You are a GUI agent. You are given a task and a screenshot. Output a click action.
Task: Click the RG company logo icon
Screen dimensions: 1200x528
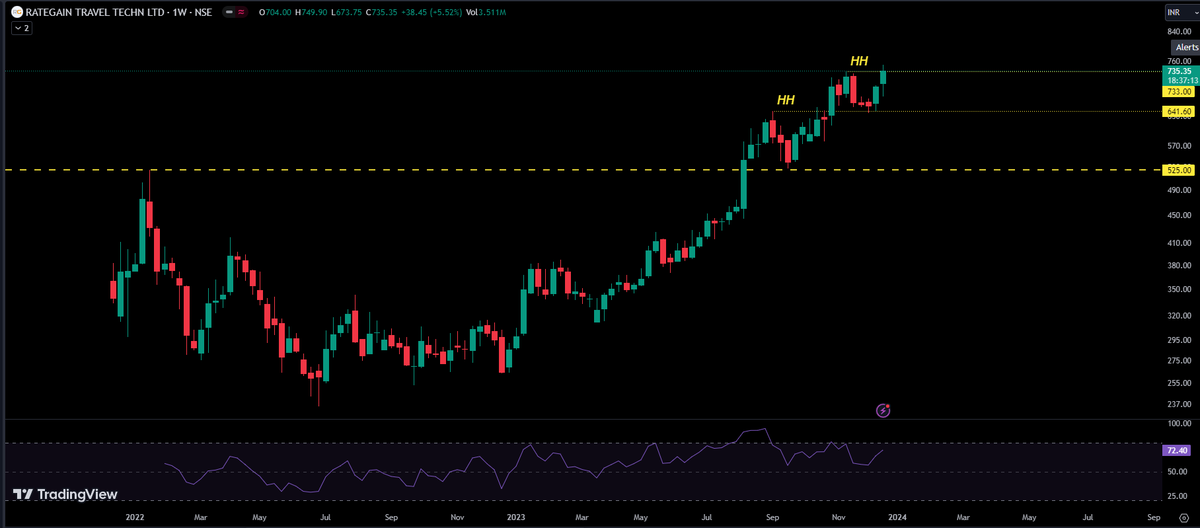pyautogui.click(x=17, y=13)
